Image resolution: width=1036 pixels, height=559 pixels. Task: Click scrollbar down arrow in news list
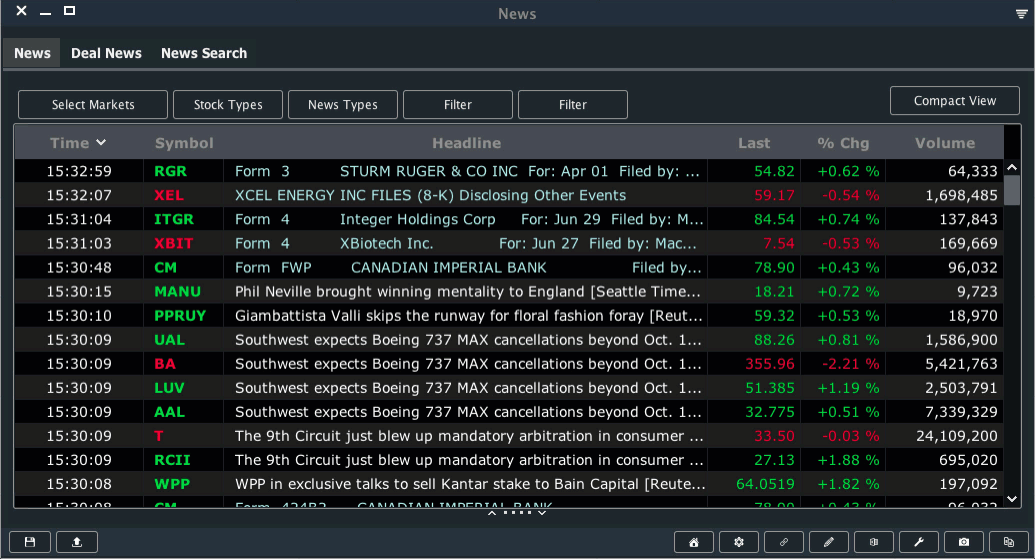coord(1011,498)
